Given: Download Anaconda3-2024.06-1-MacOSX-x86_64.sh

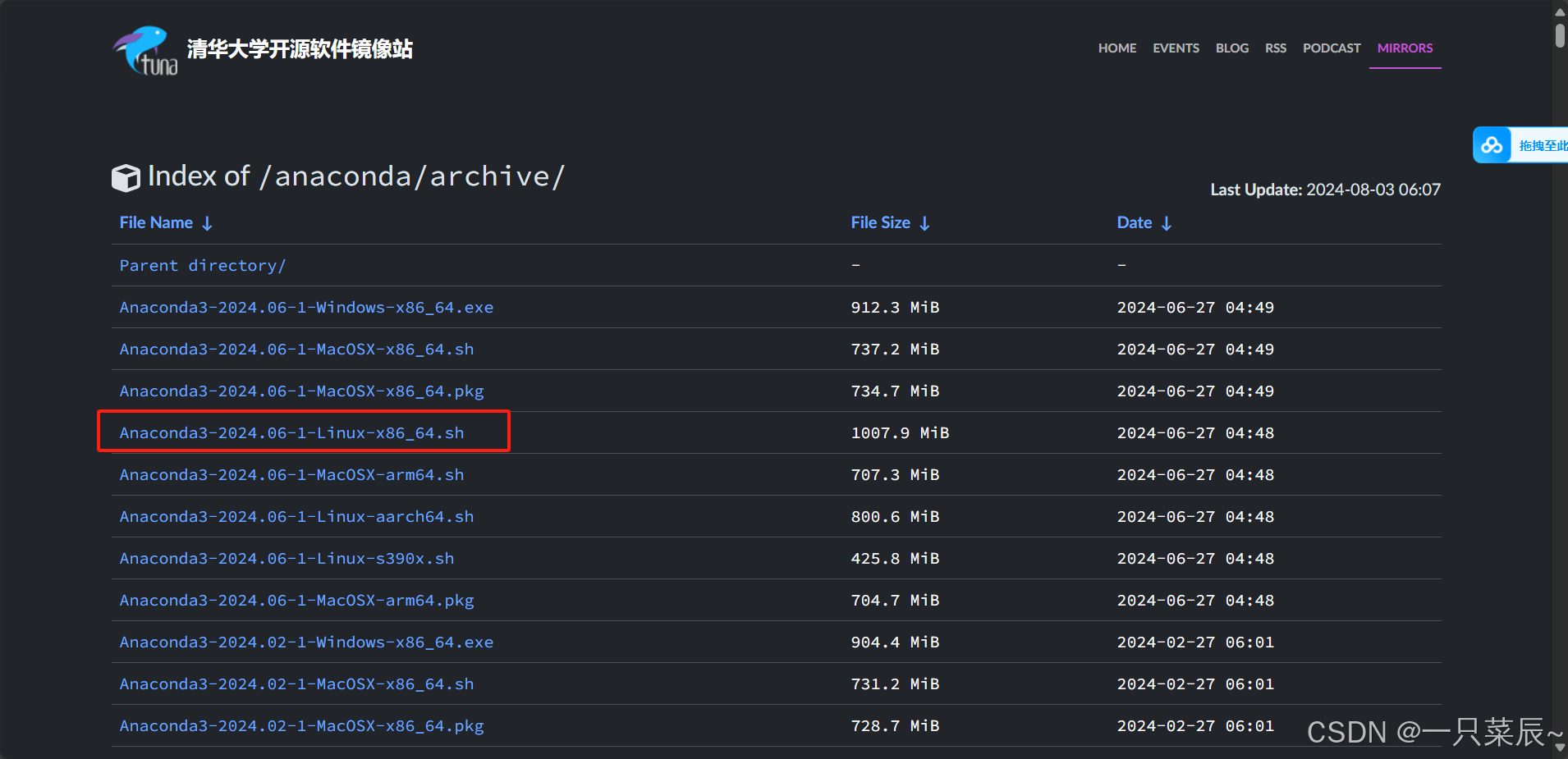Looking at the screenshot, I should click(296, 349).
